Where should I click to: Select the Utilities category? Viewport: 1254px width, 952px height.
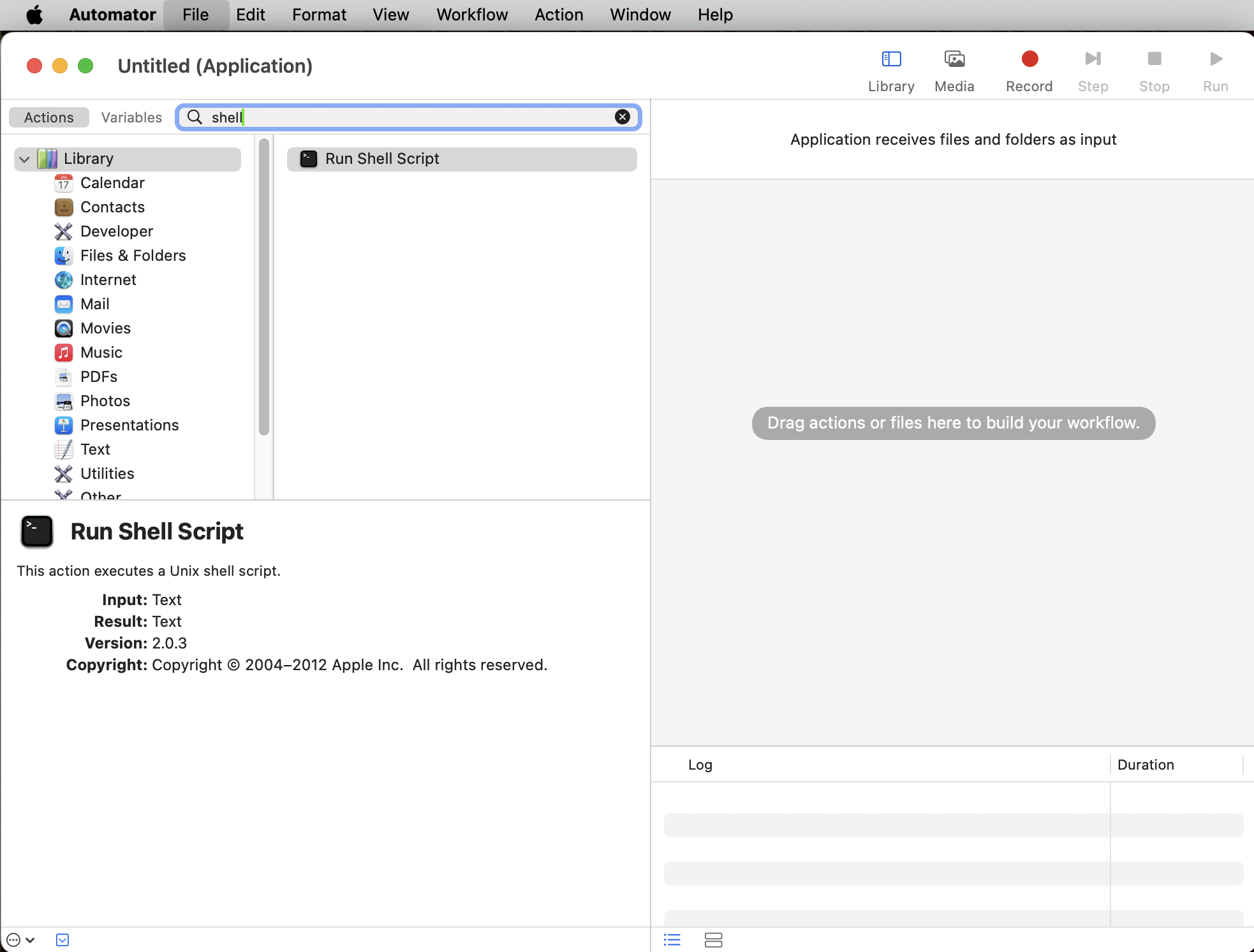point(107,474)
